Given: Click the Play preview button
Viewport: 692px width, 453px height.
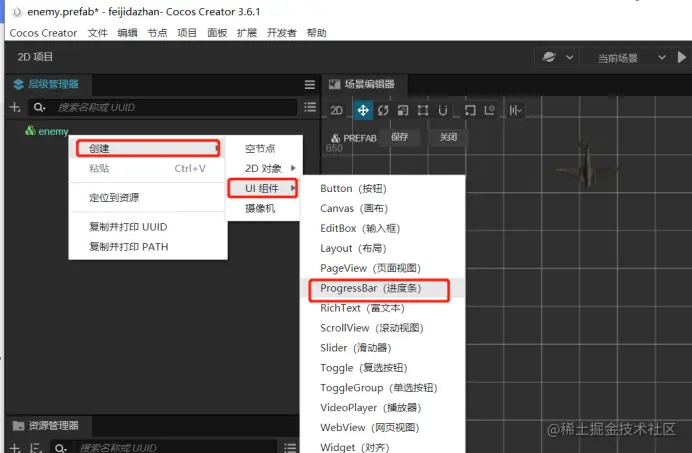Looking at the screenshot, I should tap(682, 57).
